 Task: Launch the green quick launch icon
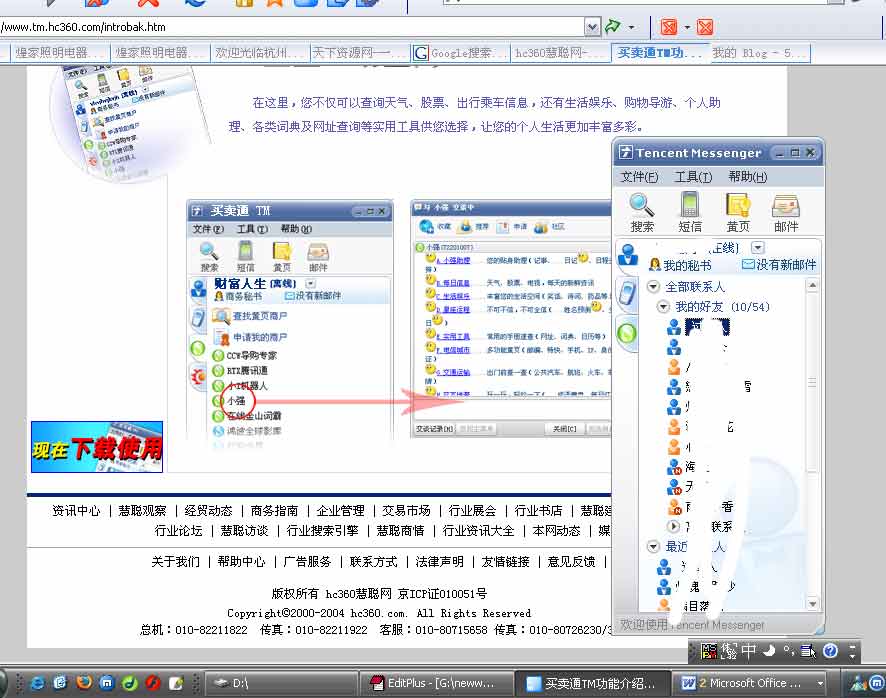click(x=129, y=683)
